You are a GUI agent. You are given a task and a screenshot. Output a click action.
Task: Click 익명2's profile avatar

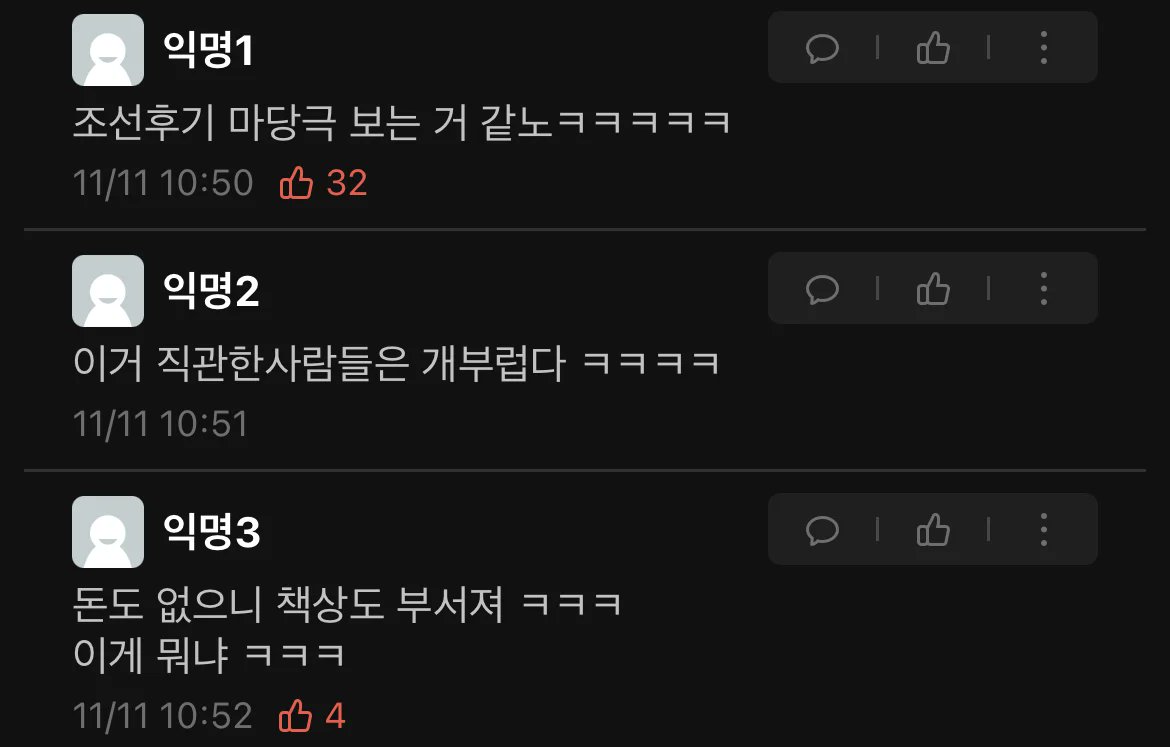click(x=108, y=291)
